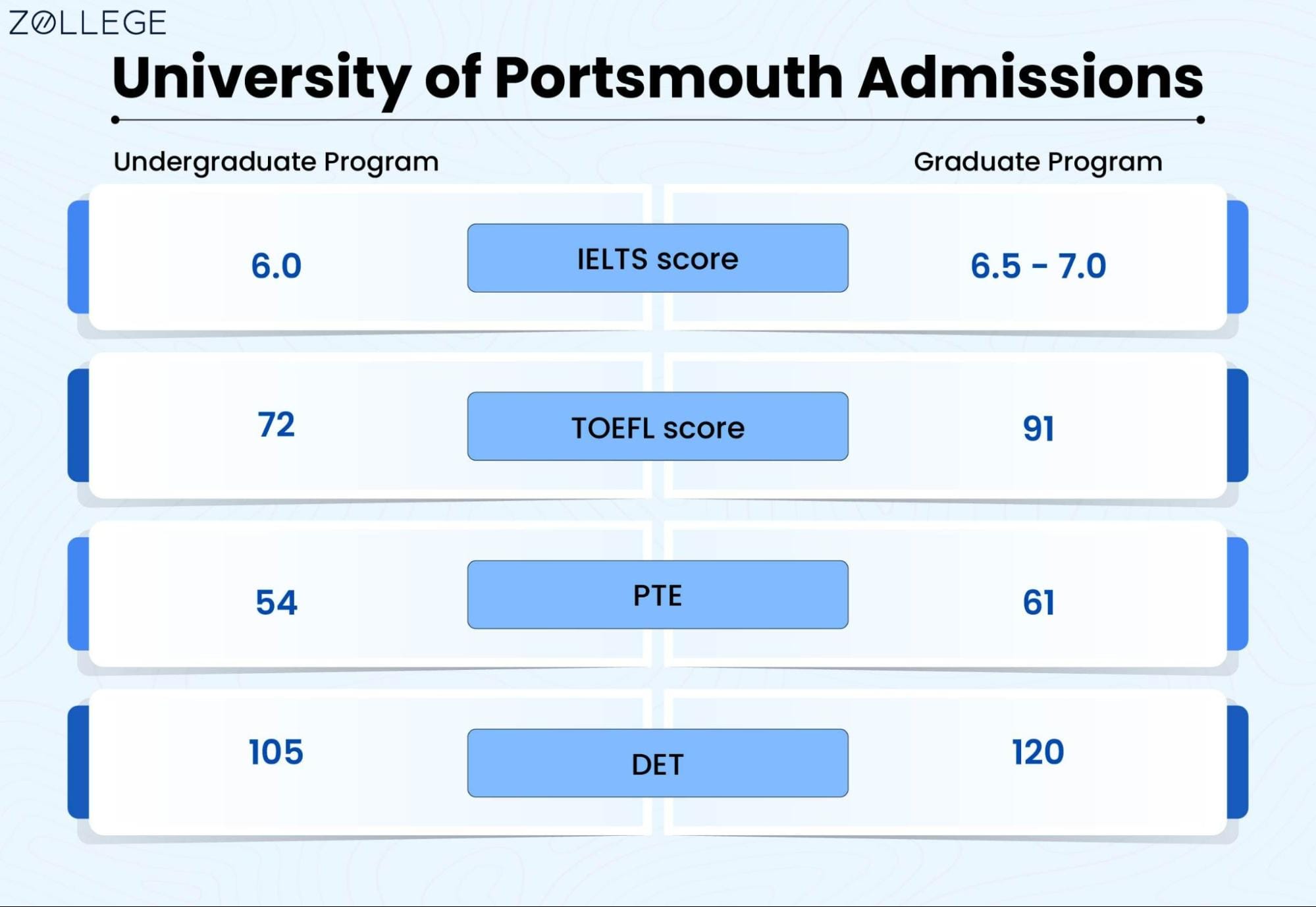Click the University of Portsmouth Admissions title
The image size is (1316, 907).
(658, 79)
